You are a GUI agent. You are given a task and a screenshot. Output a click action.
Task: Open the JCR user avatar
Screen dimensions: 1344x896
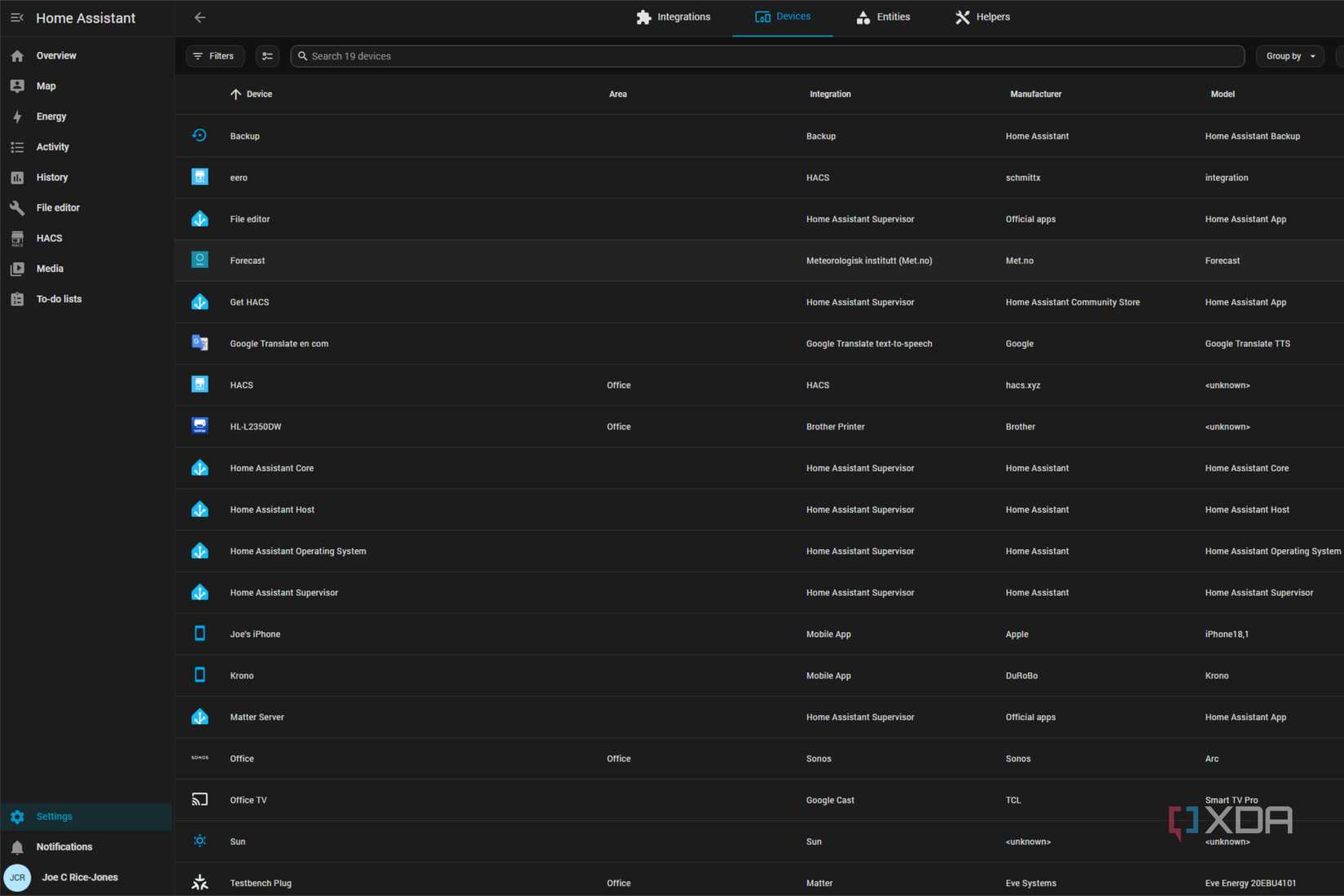pos(17,877)
